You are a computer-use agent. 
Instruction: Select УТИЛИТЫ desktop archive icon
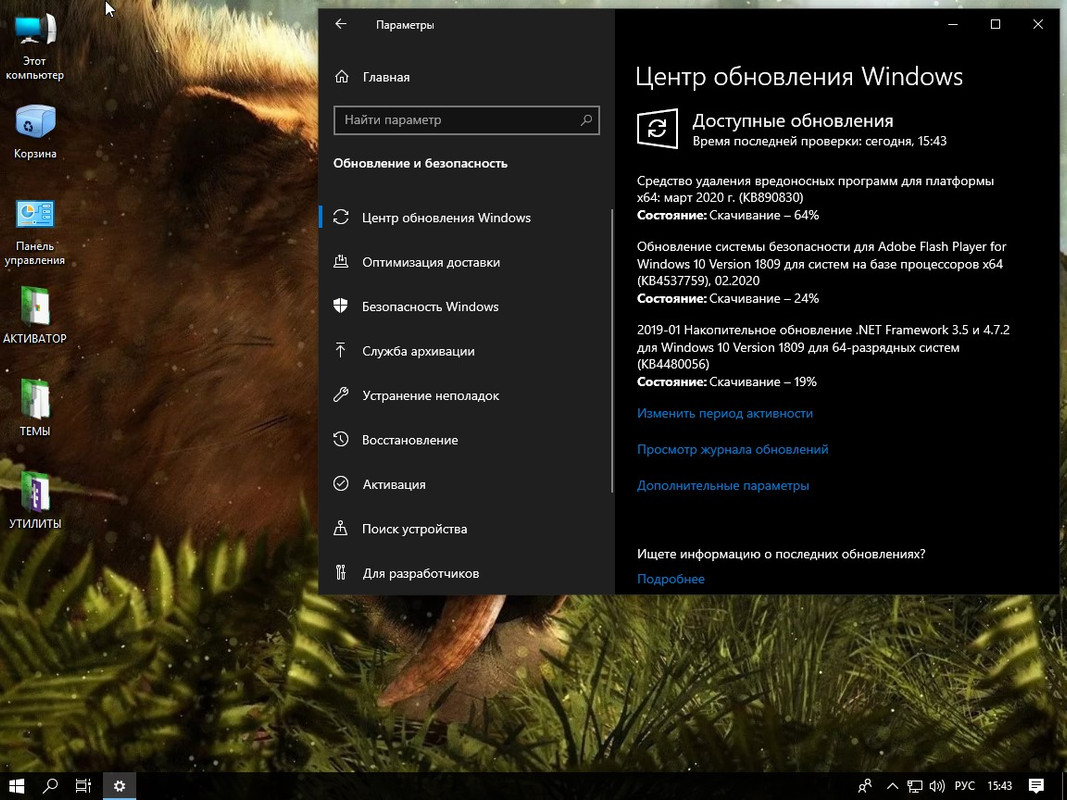point(35,500)
